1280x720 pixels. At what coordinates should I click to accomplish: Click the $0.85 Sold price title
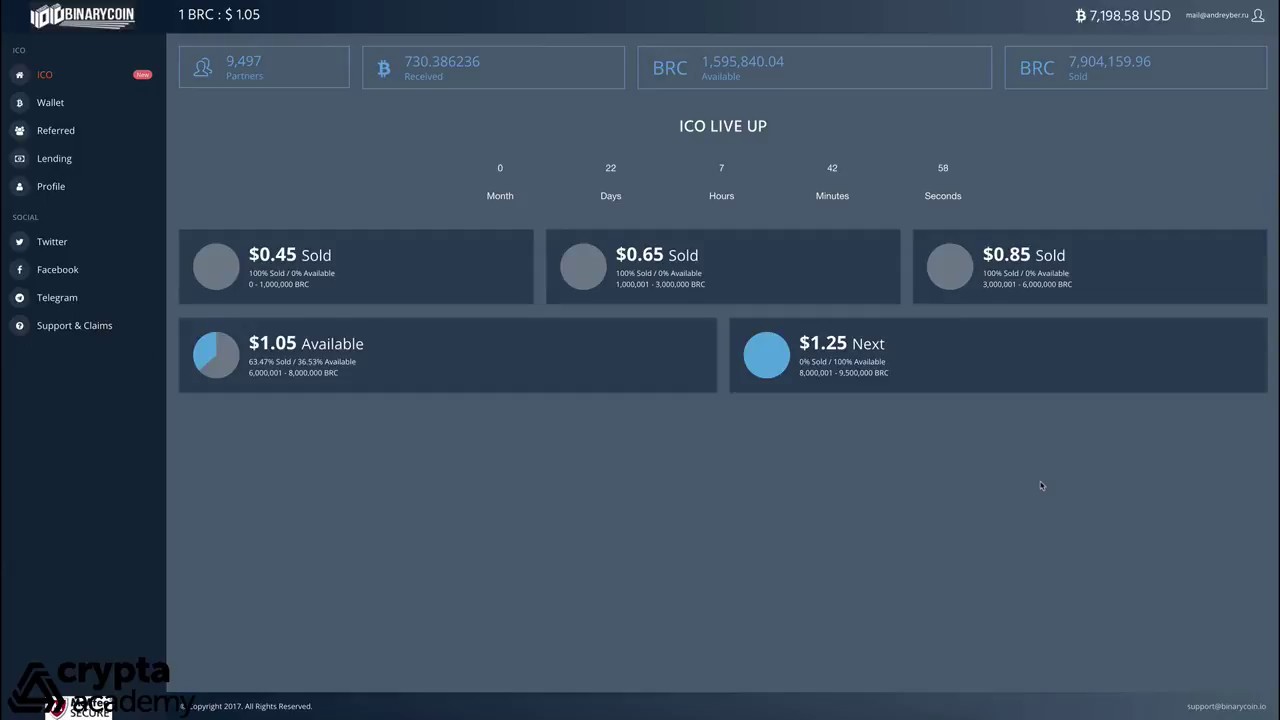(x=1024, y=255)
